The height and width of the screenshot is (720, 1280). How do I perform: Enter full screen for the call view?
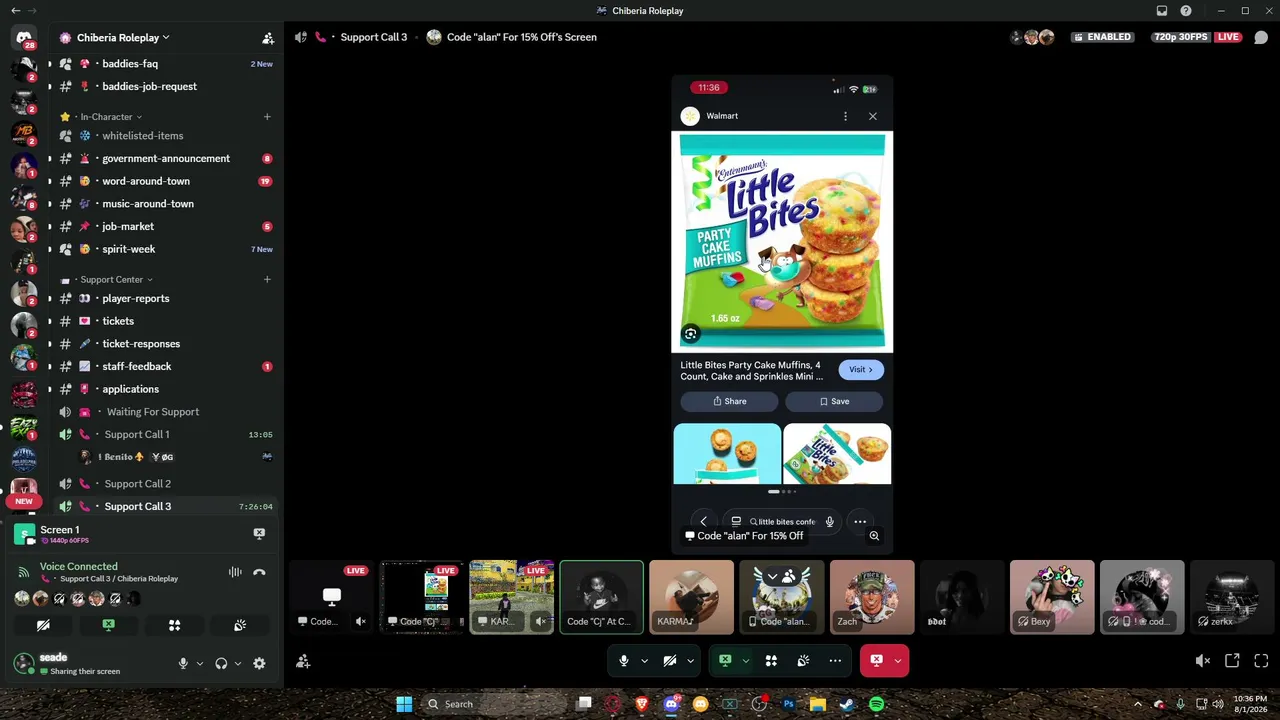pos(1261,661)
